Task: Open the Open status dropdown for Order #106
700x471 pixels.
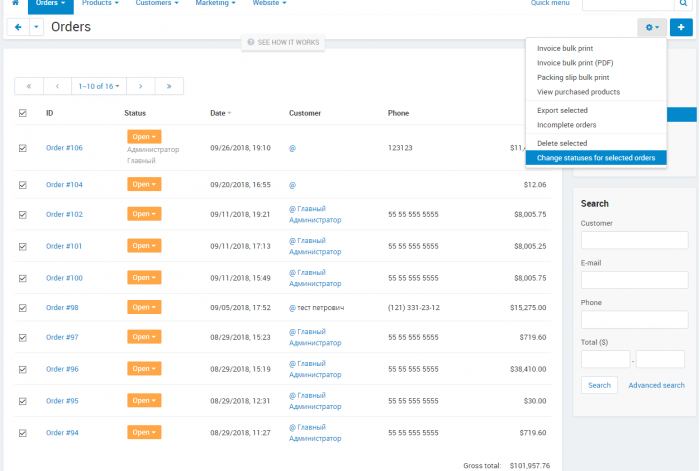Action: tap(144, 137)
